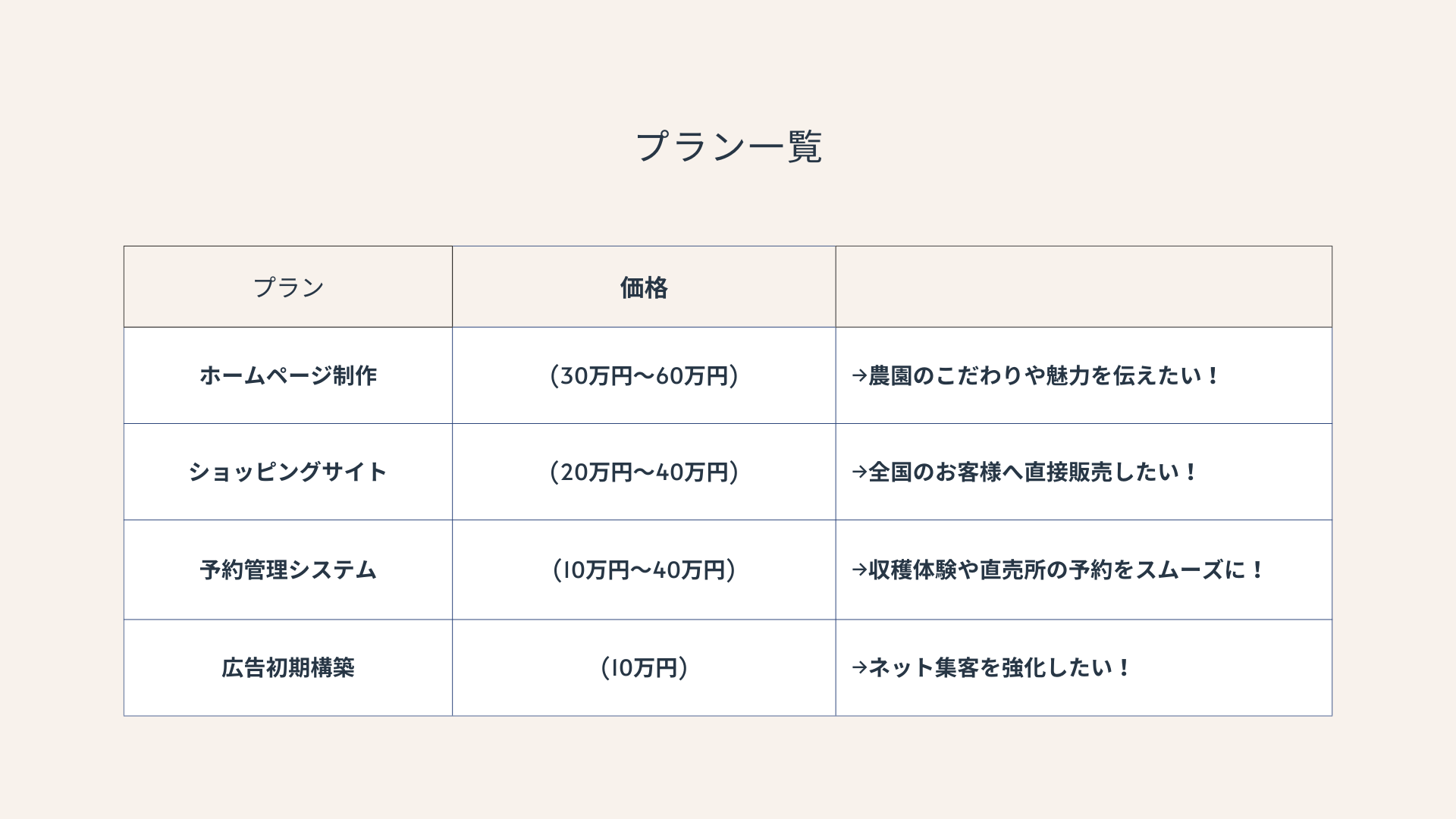Select the プラン header cell

pos(288,287)
